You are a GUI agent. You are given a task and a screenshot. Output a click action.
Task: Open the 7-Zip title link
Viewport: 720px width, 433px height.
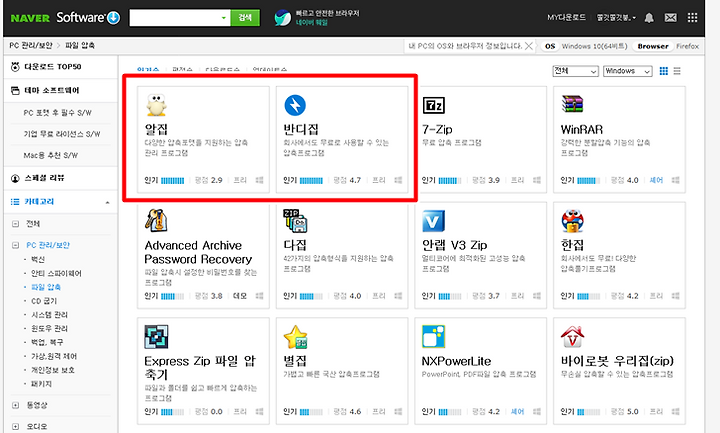pos(437,129)
